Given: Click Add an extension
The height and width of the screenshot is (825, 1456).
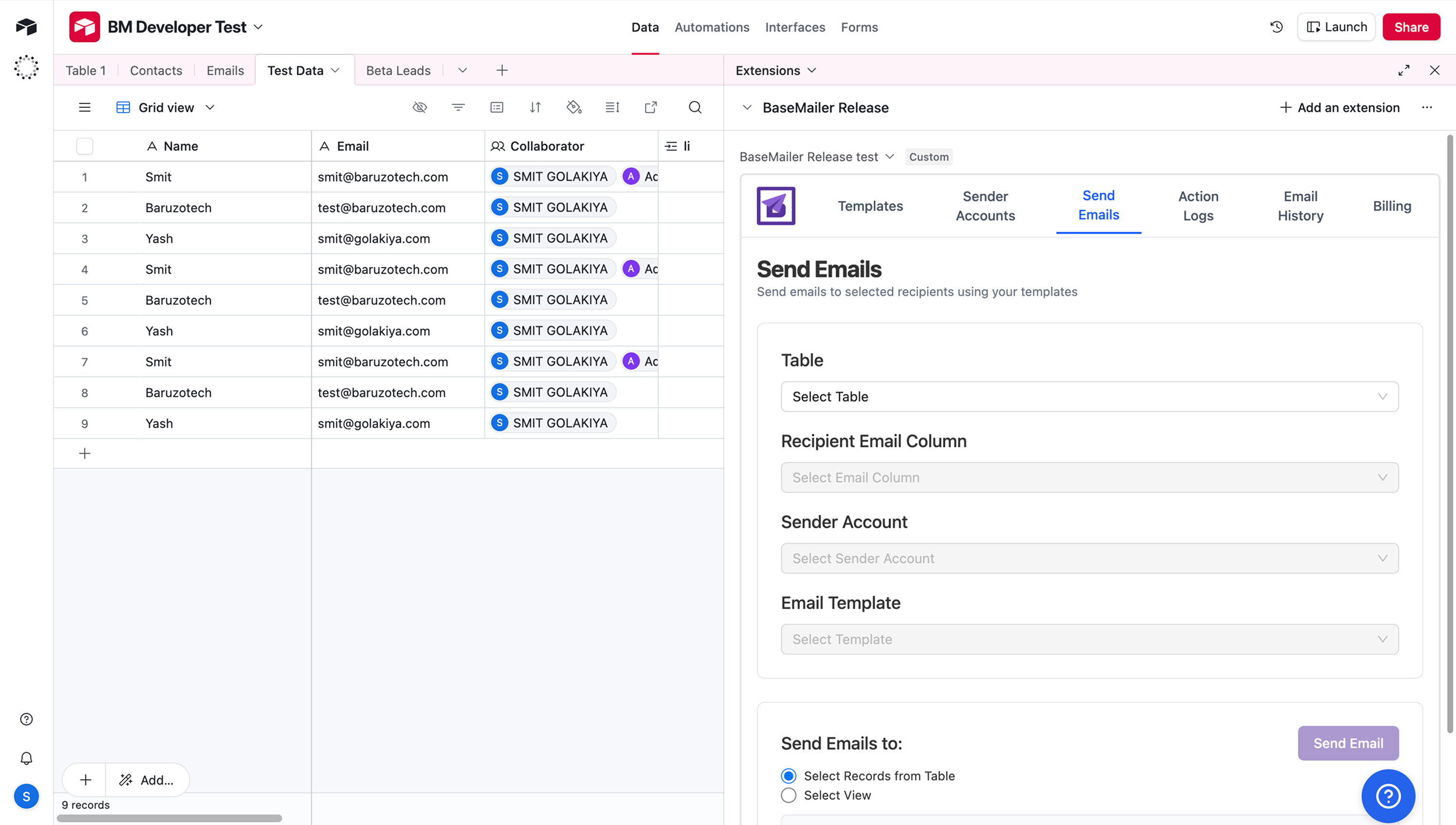Looking at the screenshot, I should (x=1340, y=107).
